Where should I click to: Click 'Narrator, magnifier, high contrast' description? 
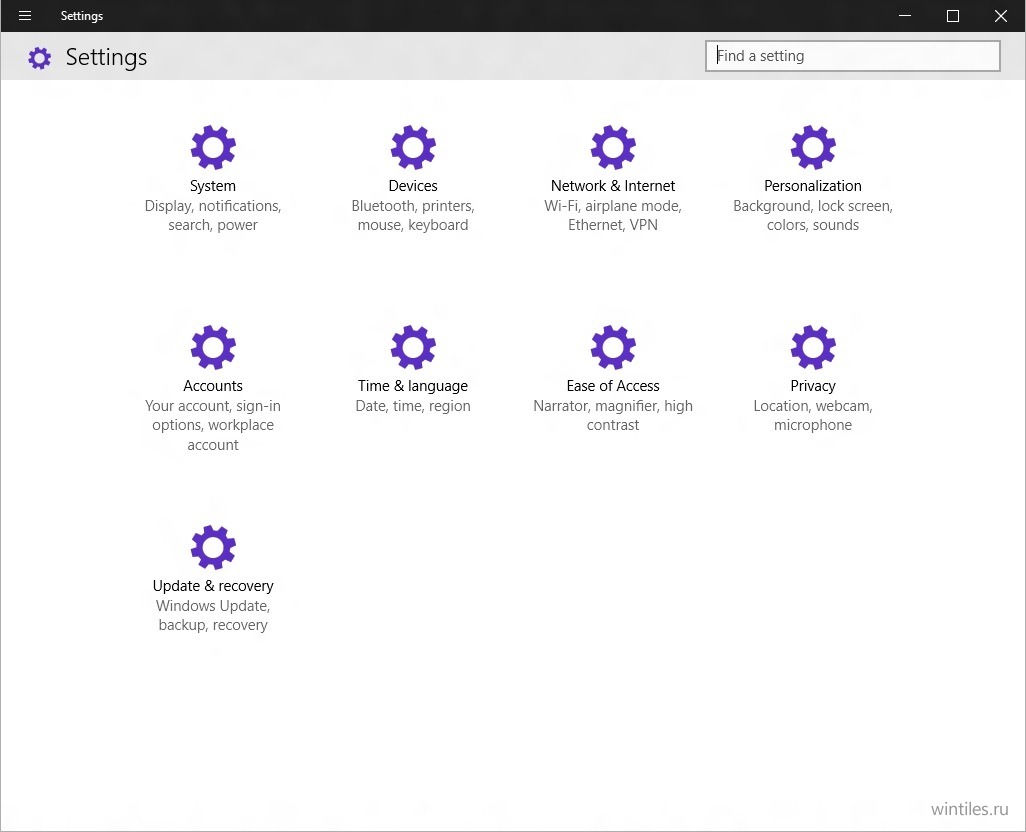point(613,415)
